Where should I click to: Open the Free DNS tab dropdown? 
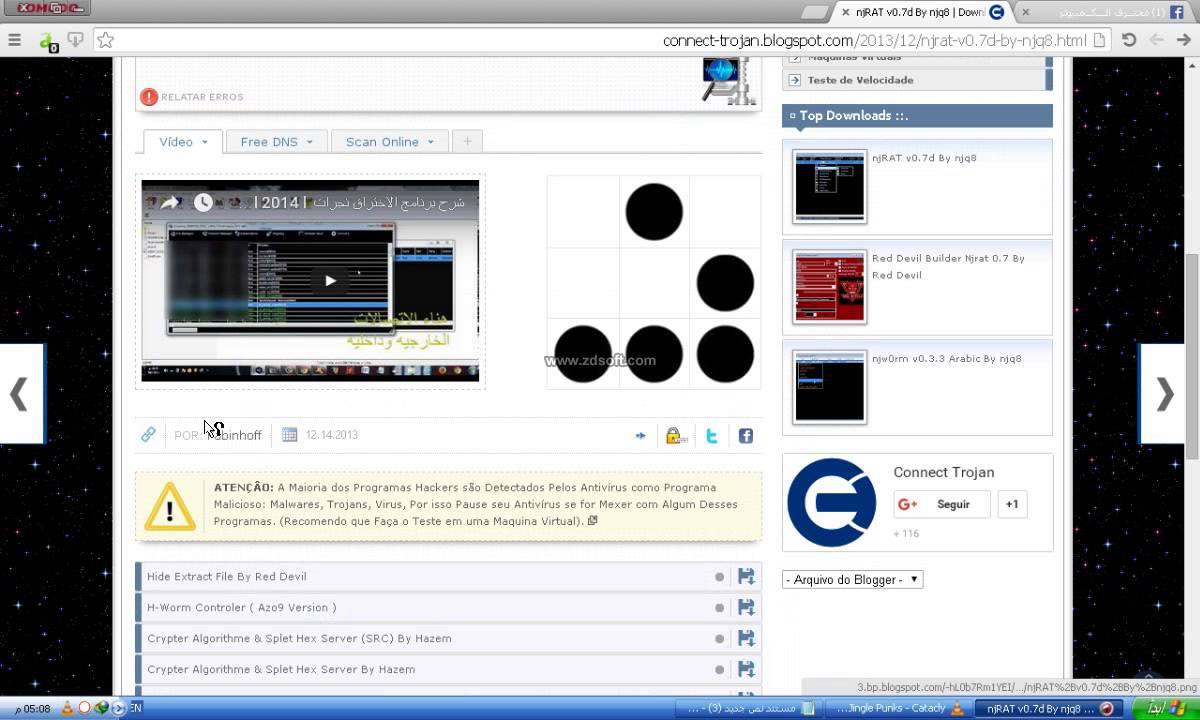(277, 142)
